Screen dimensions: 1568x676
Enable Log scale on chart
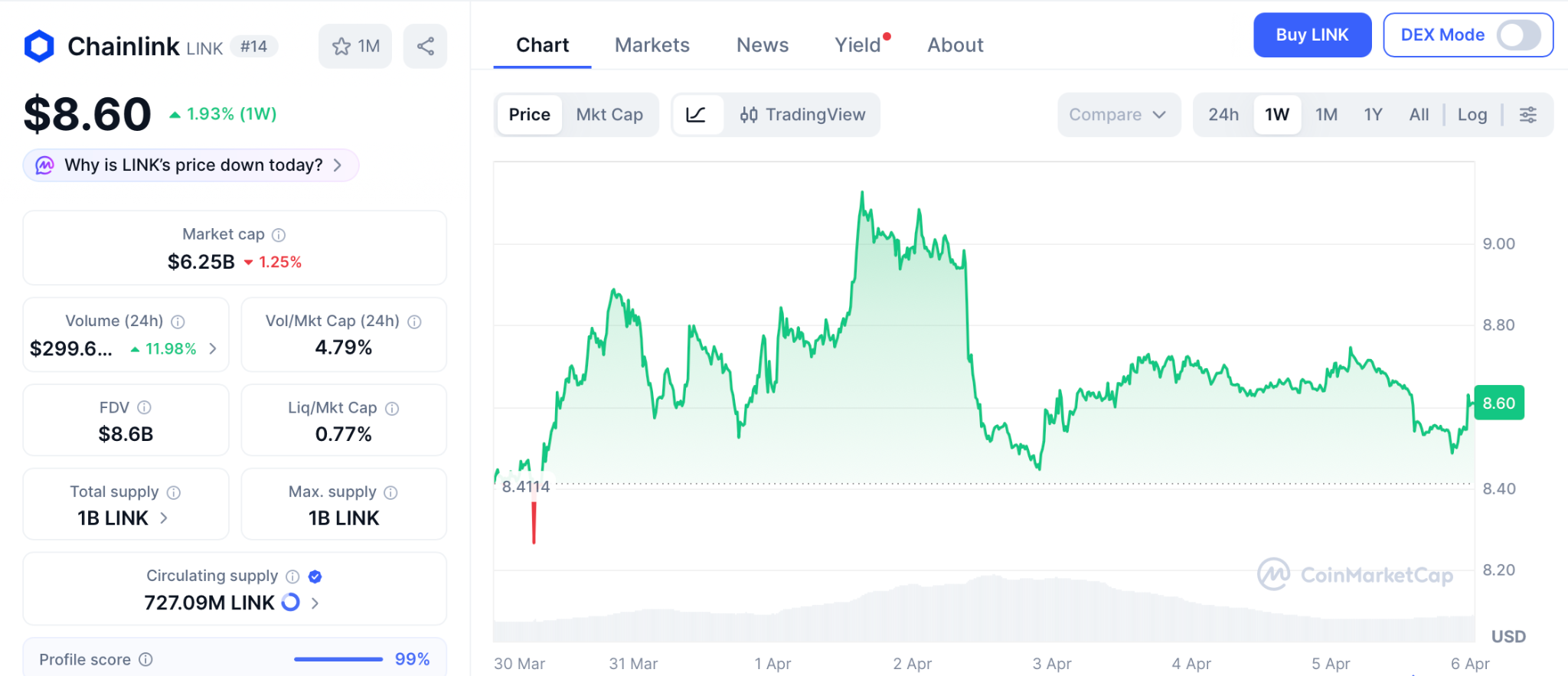coord(1472,115)
